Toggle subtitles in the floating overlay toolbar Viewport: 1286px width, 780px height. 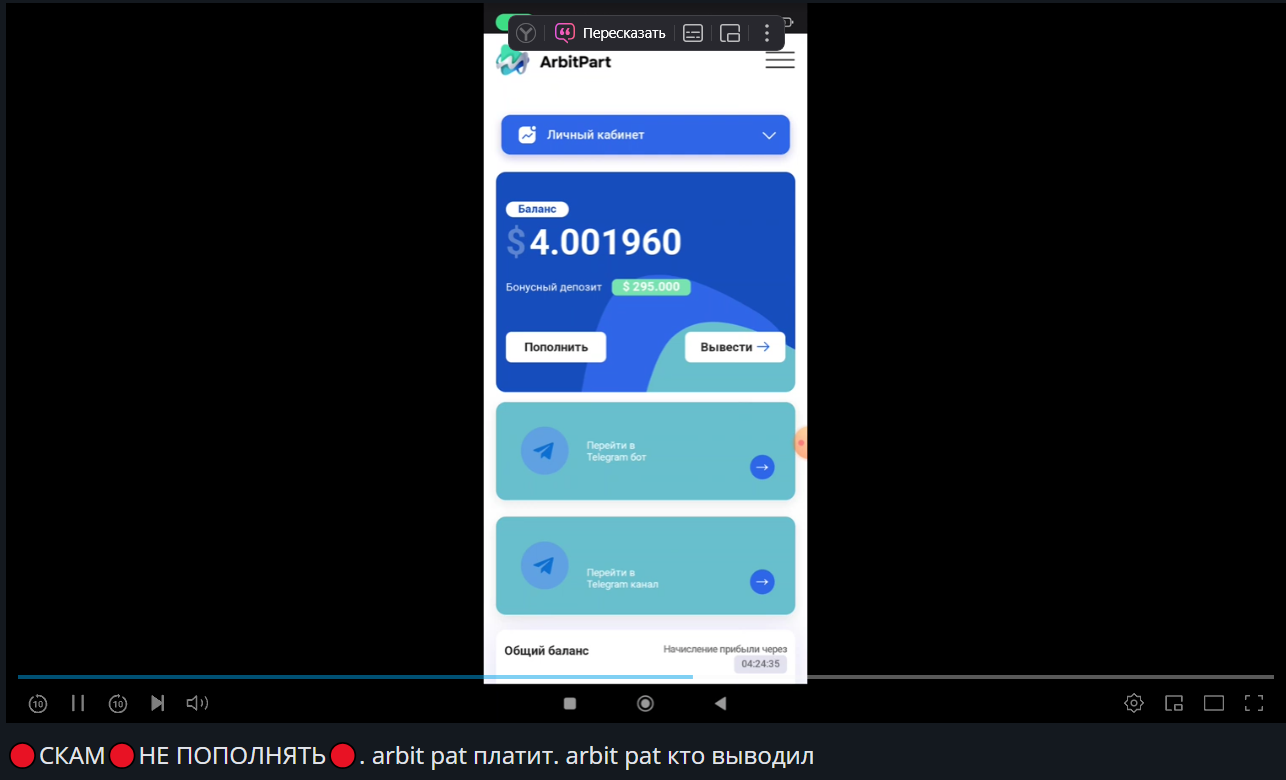coord(693,33)
